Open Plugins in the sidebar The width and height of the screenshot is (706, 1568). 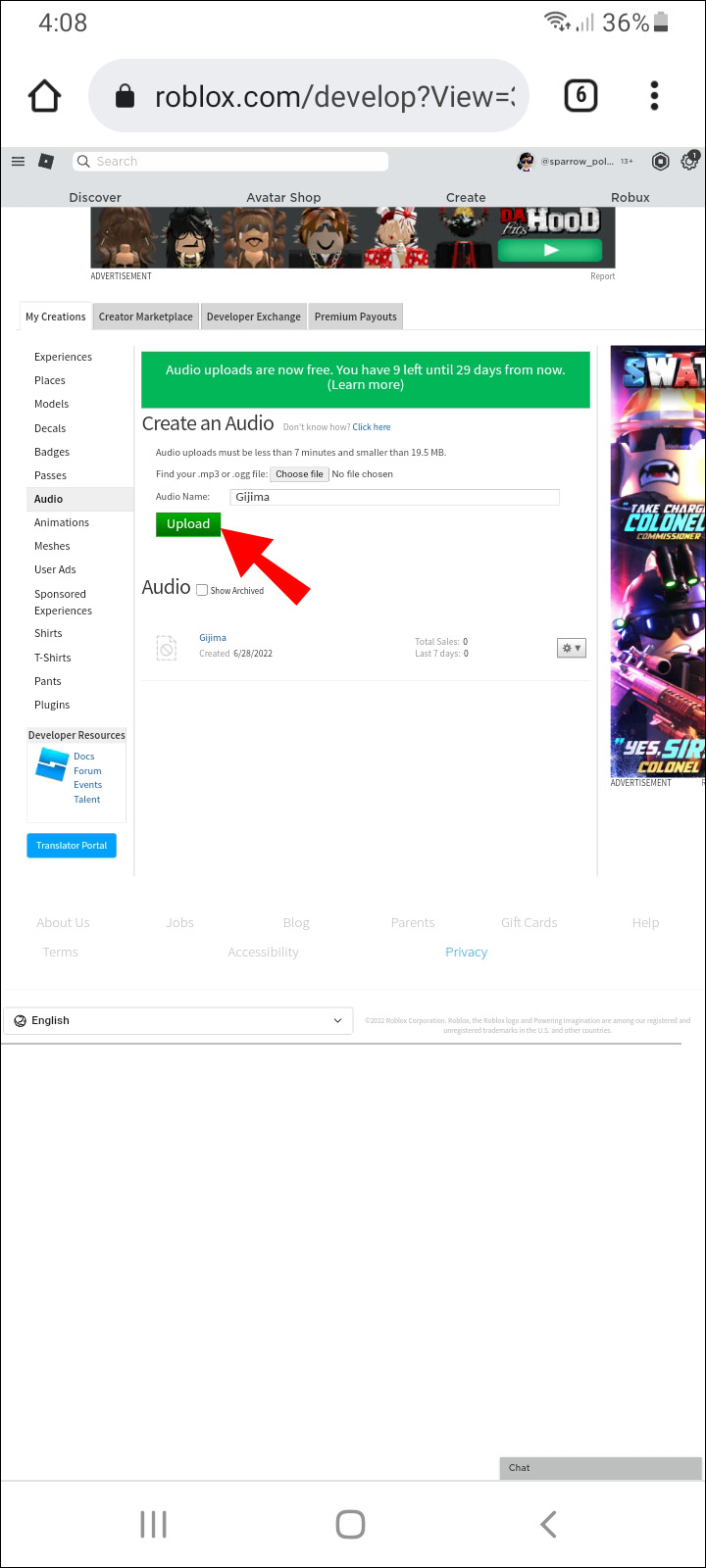click(x=52, y=705)
